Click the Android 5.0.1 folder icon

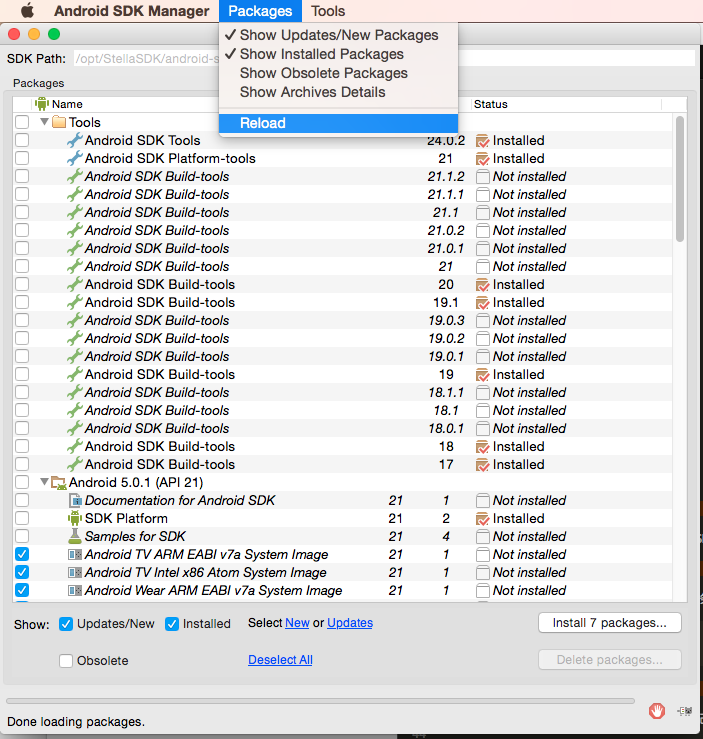click(x=59, y=483)
